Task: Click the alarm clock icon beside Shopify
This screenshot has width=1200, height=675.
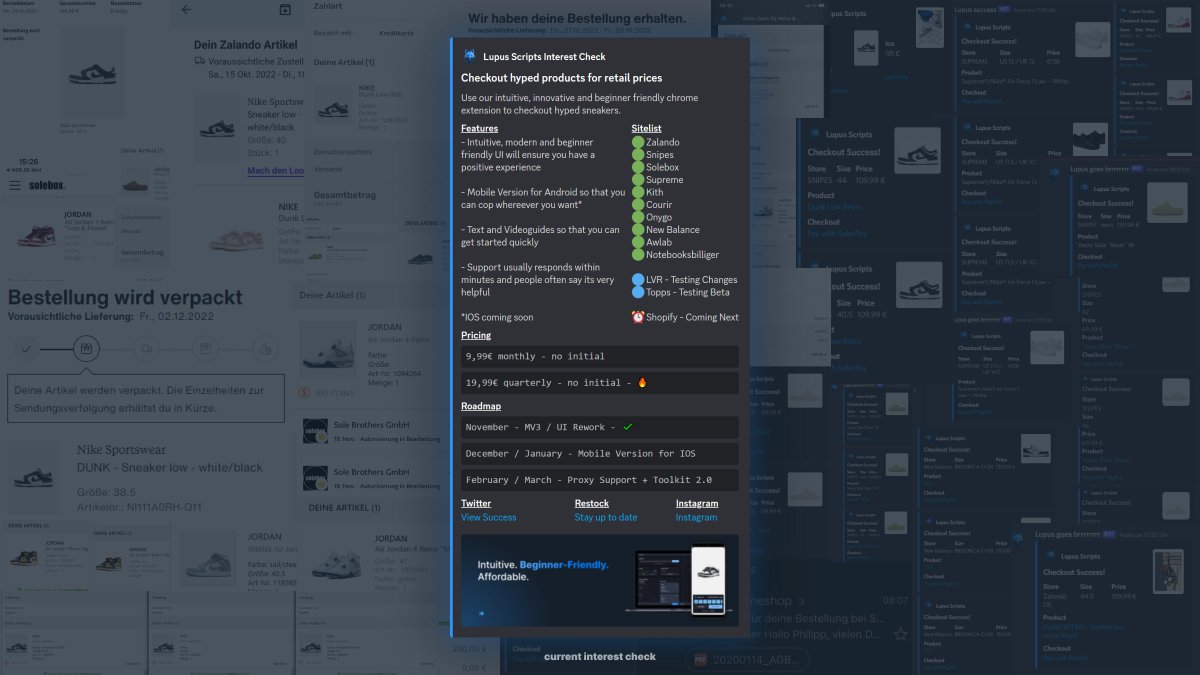Action: tap(638, 317)
